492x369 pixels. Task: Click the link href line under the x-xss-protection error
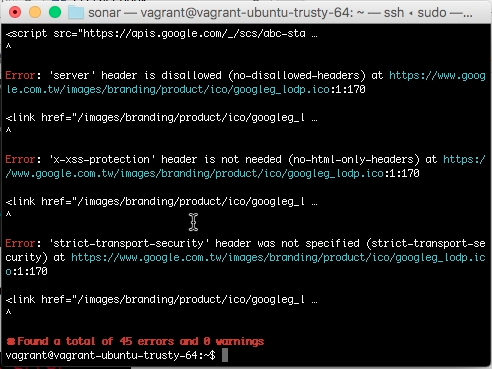coord(162,202)
